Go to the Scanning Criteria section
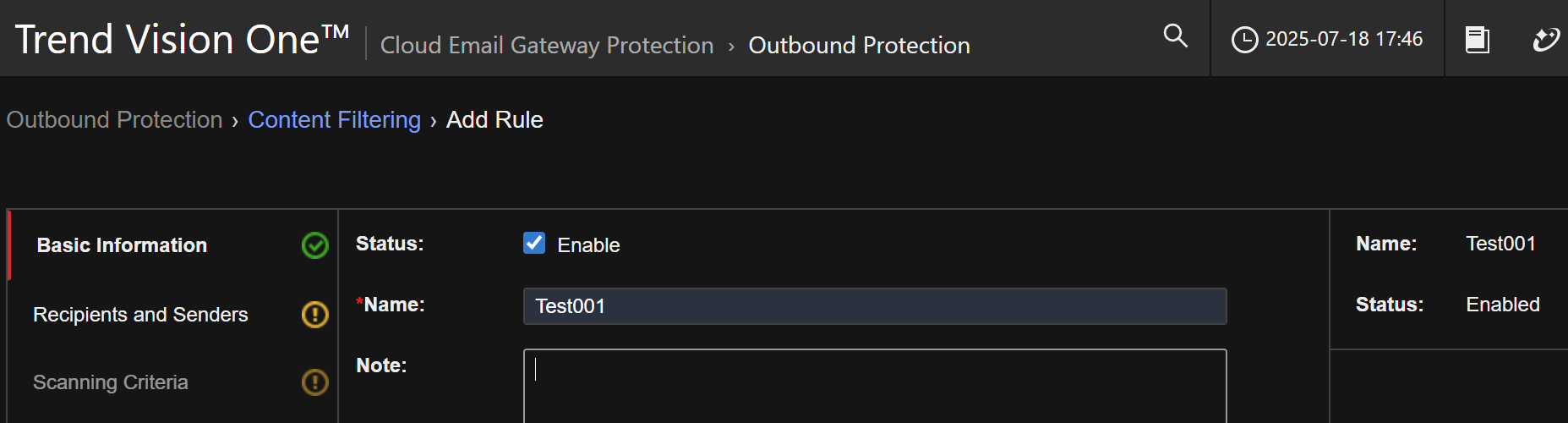 [111, 382]
